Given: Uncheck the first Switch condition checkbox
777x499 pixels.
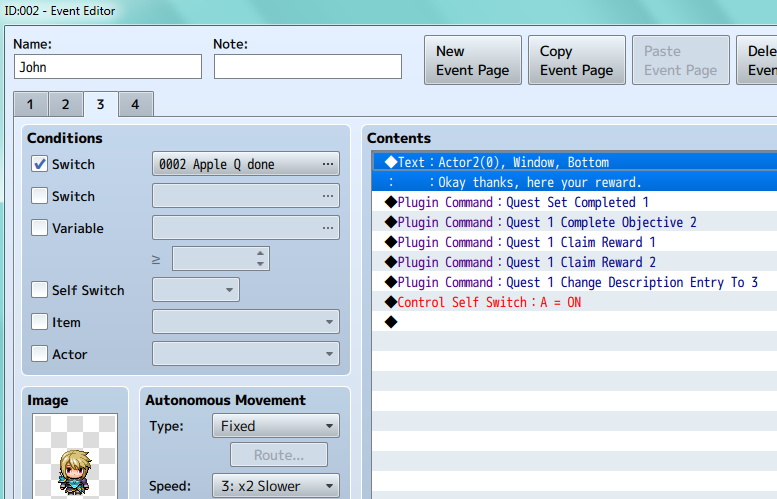Looking at the screenshot, I should tap(39, 164).
